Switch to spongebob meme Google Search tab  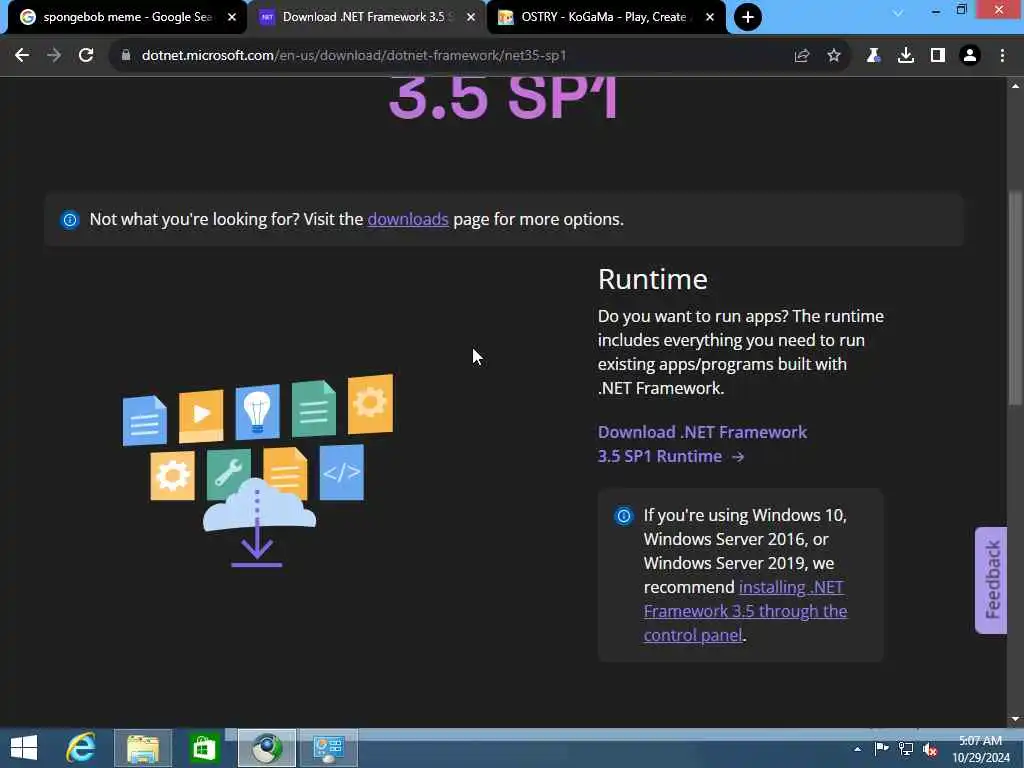(127, 17)
